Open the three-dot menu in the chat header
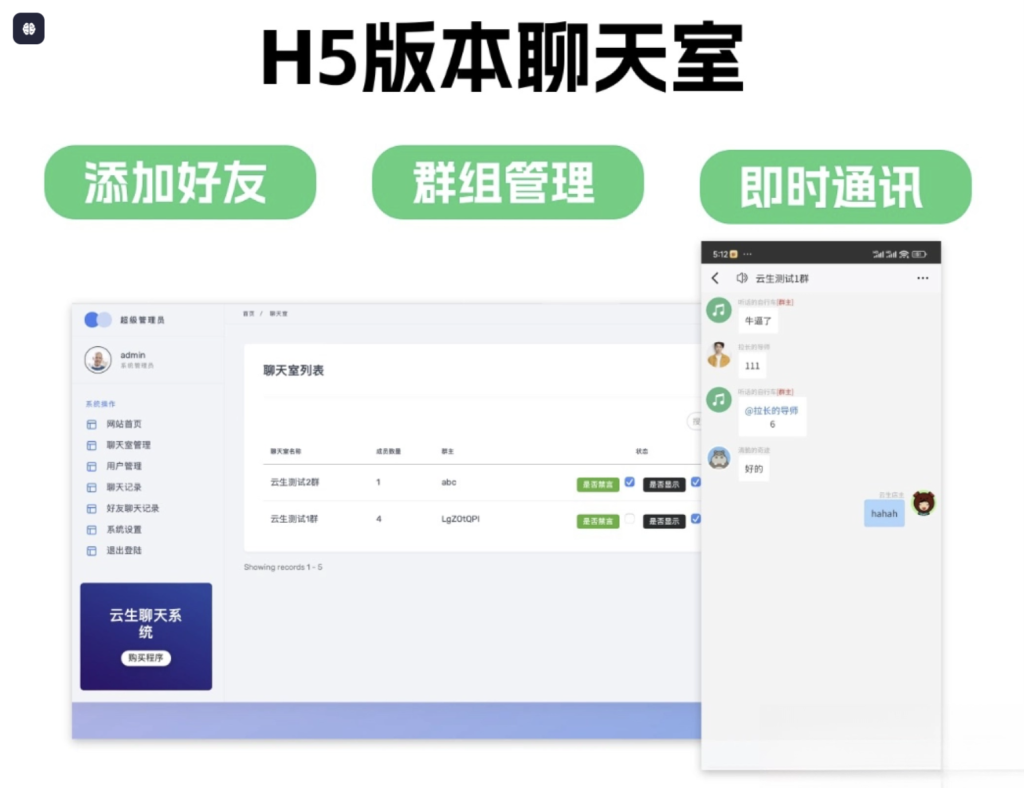 coord(924,278)
